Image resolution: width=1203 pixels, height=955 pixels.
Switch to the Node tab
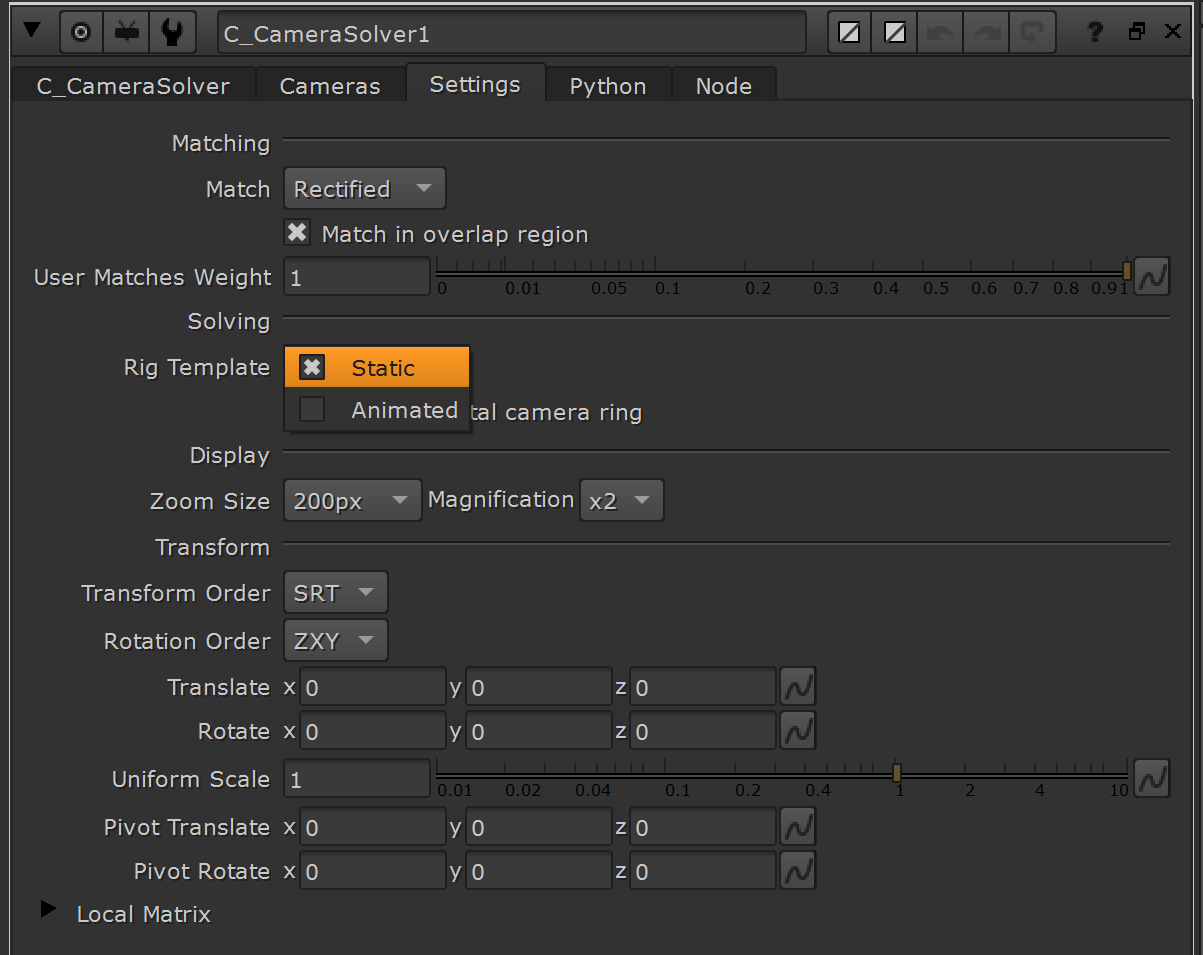[724, 86]
